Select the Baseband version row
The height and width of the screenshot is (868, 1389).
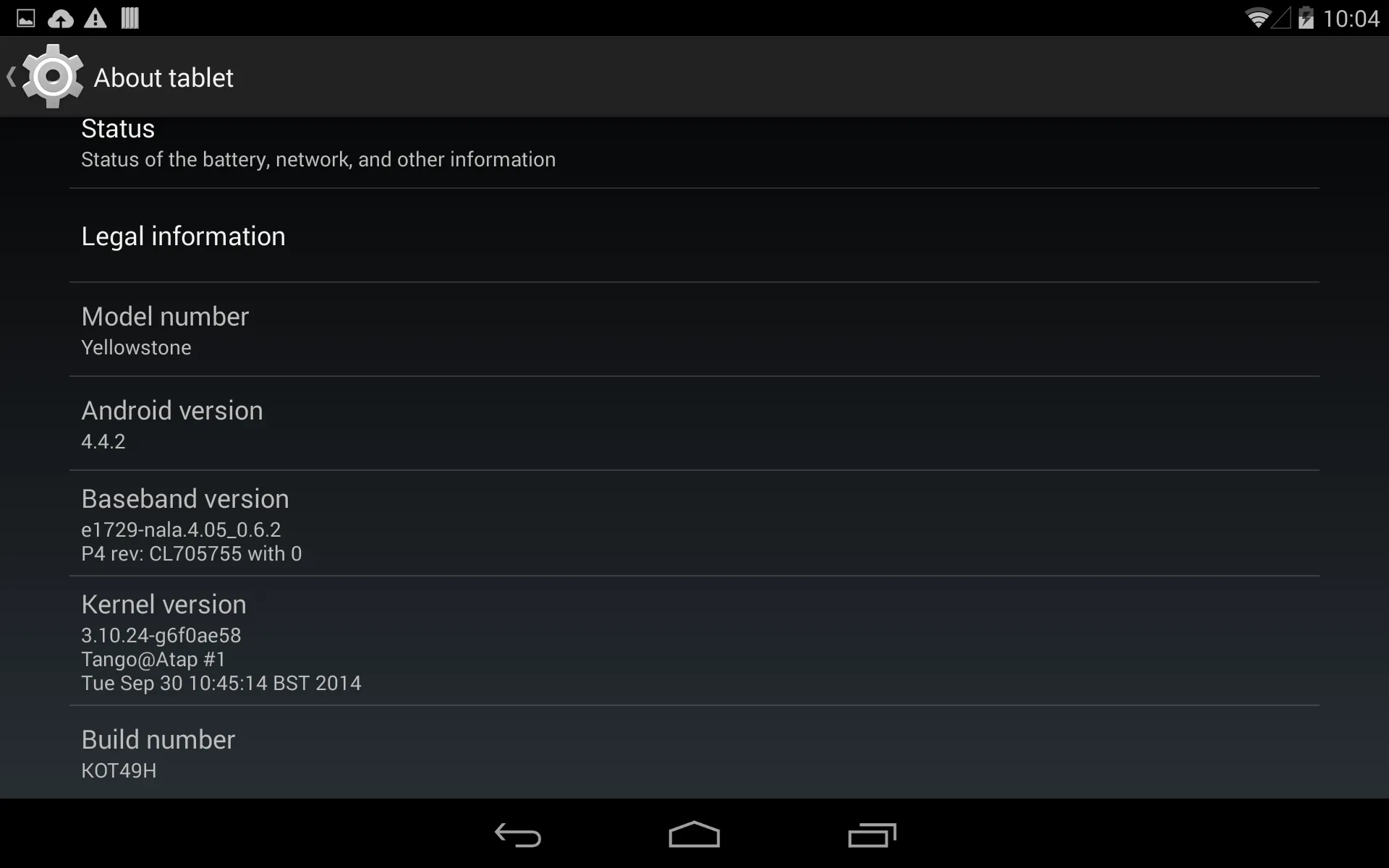pyautogui.click(x=694, y=524)
